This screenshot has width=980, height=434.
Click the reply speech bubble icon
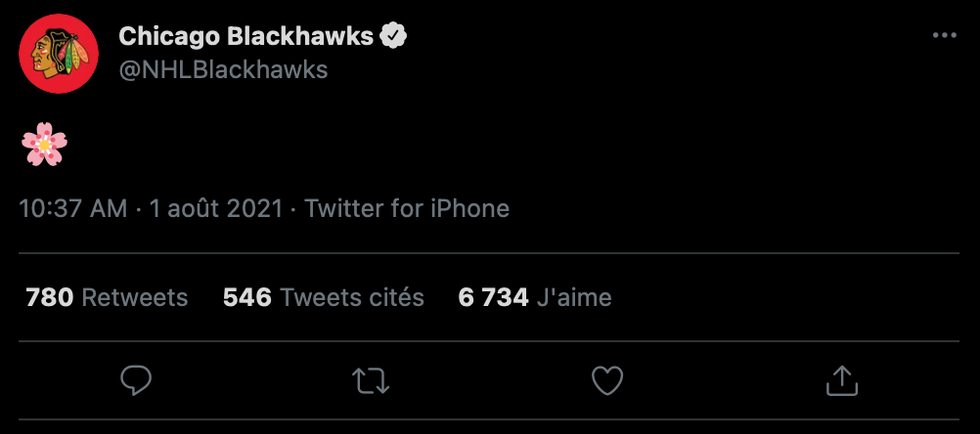[136, 380]
